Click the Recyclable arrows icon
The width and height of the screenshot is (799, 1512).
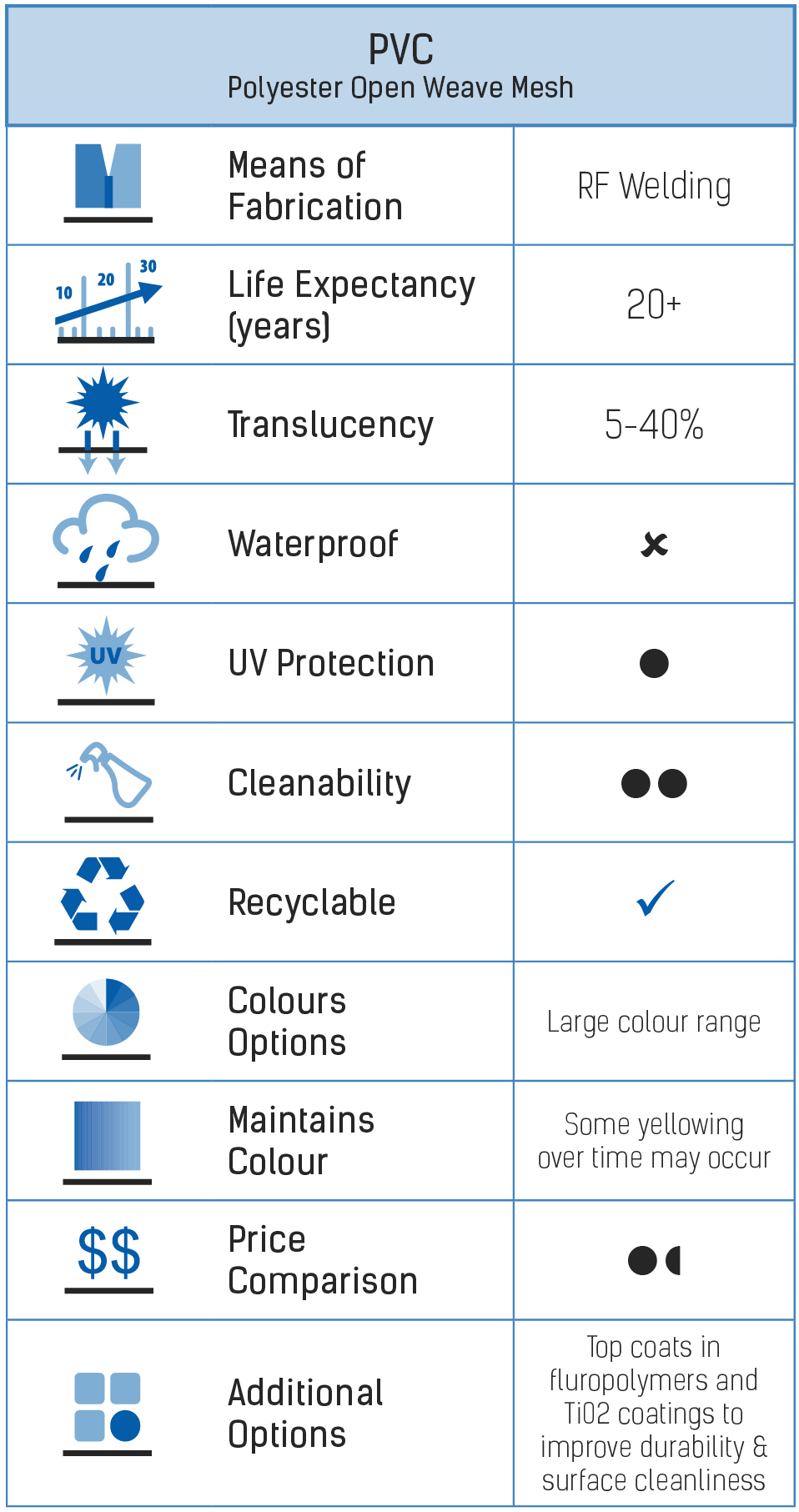tap(103, 900)
